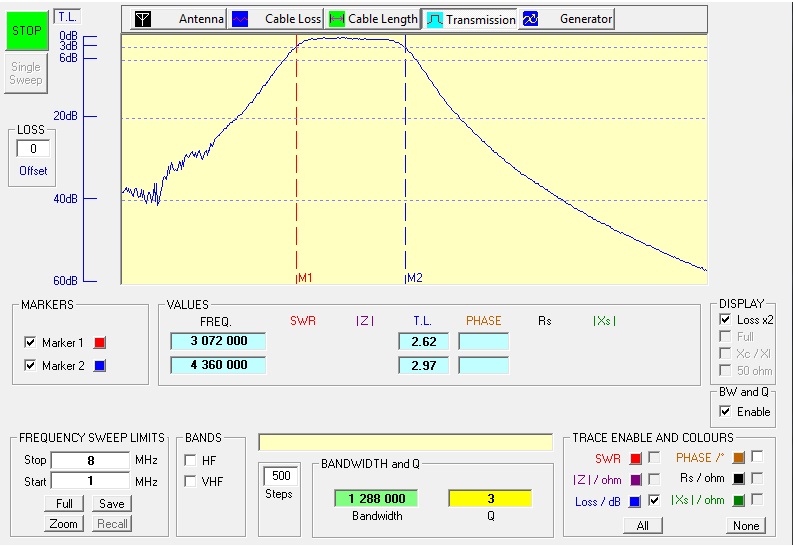Enable the HF bands checkbox
The height and width of the screenshot is (546, 793).
(x=190, y=460)
